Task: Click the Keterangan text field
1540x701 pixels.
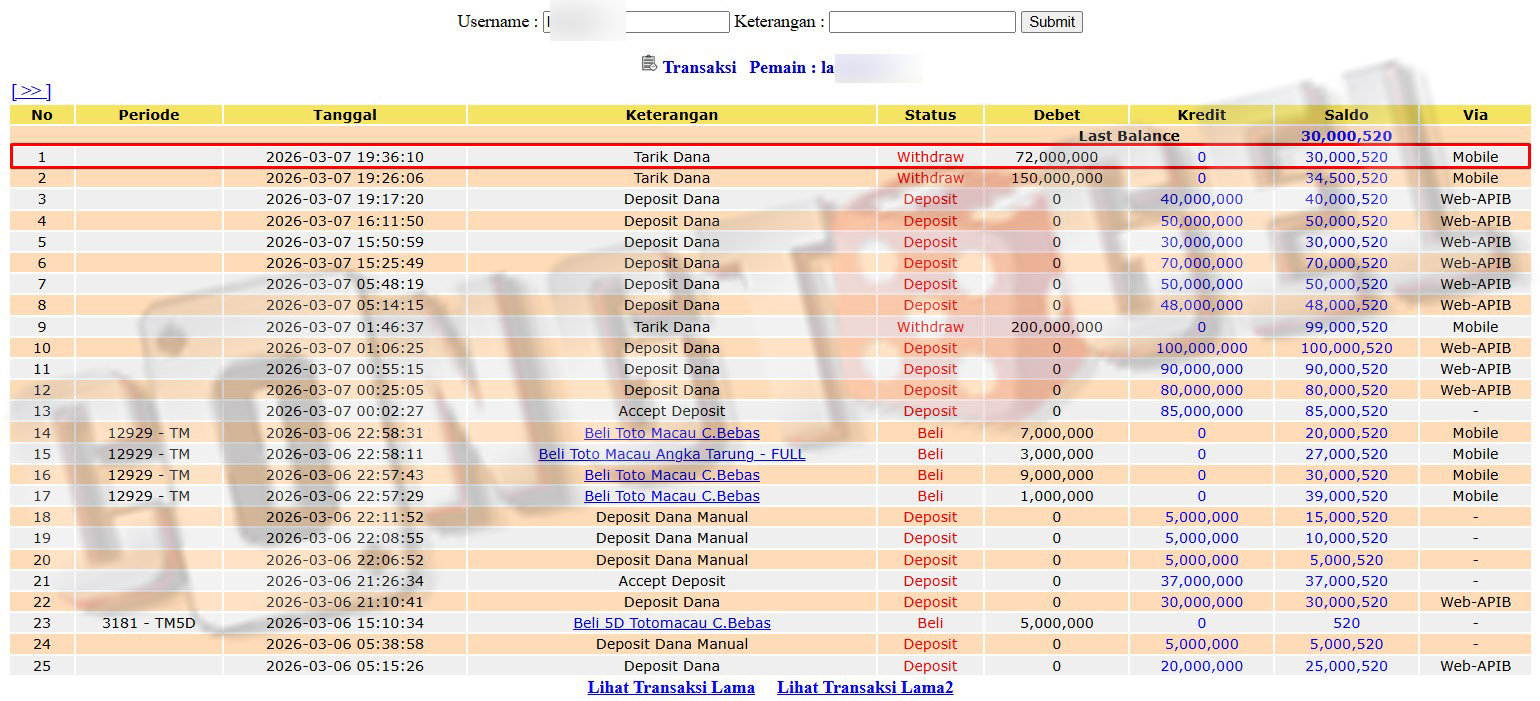Action: pos(921,22)
